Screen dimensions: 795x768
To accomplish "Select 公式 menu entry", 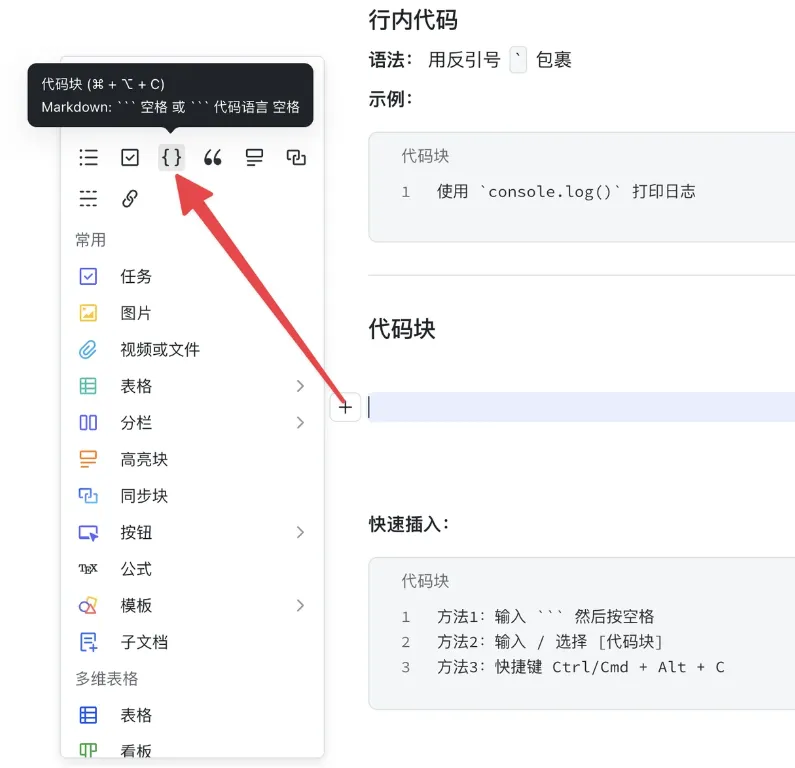I will 192,569.
